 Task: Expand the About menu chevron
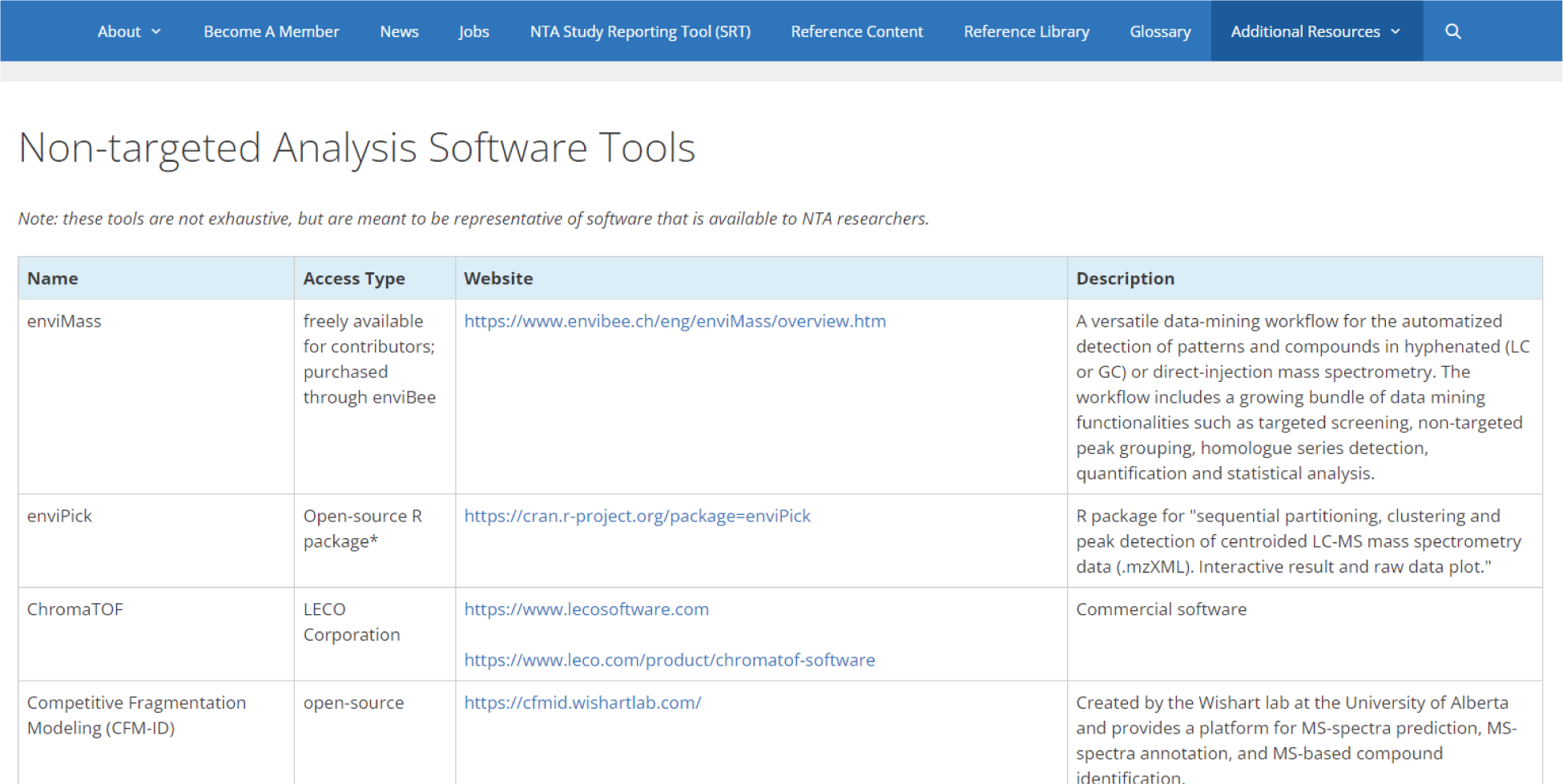click(156, 31)
